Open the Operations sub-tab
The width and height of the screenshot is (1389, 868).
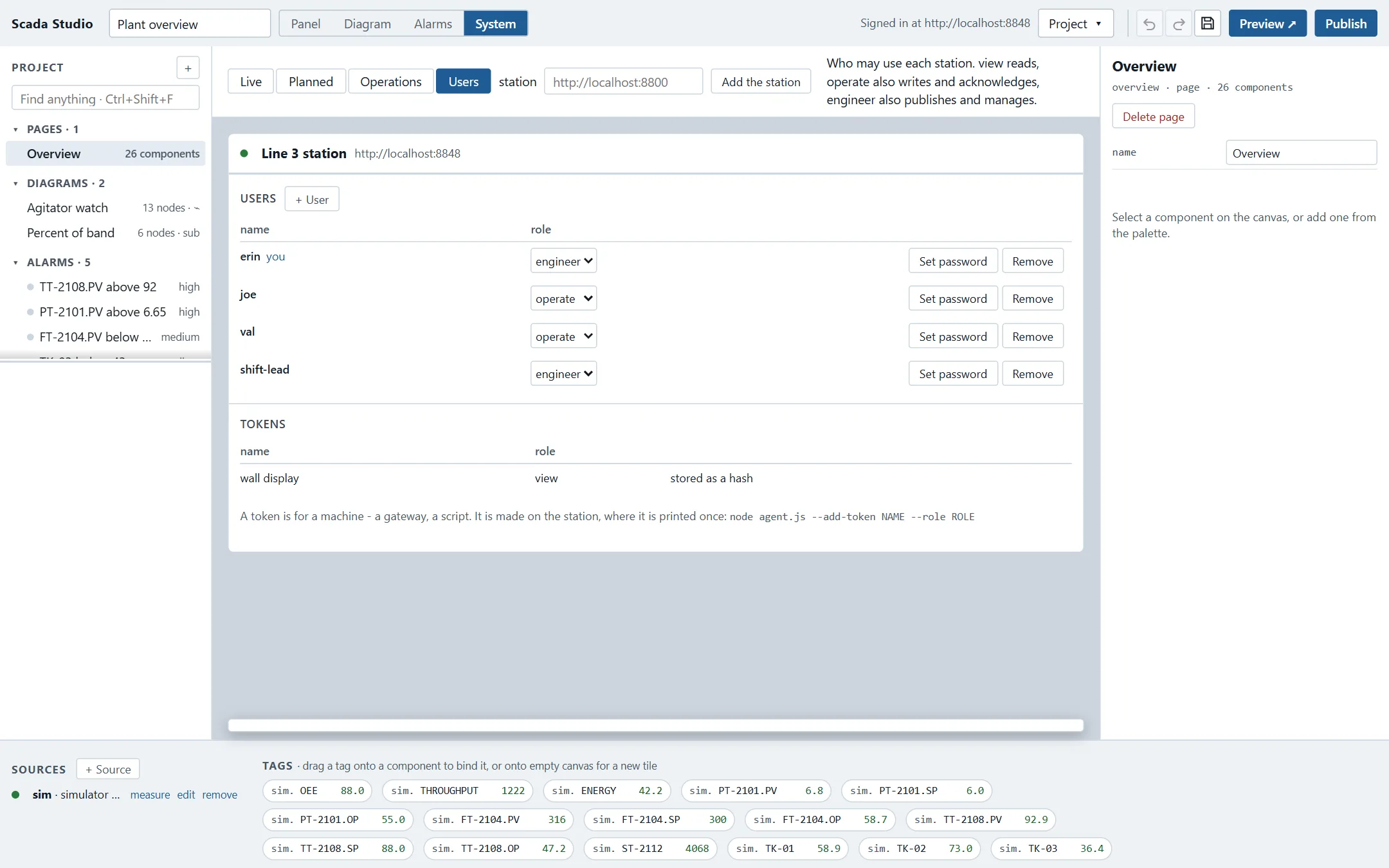(390, 82)
